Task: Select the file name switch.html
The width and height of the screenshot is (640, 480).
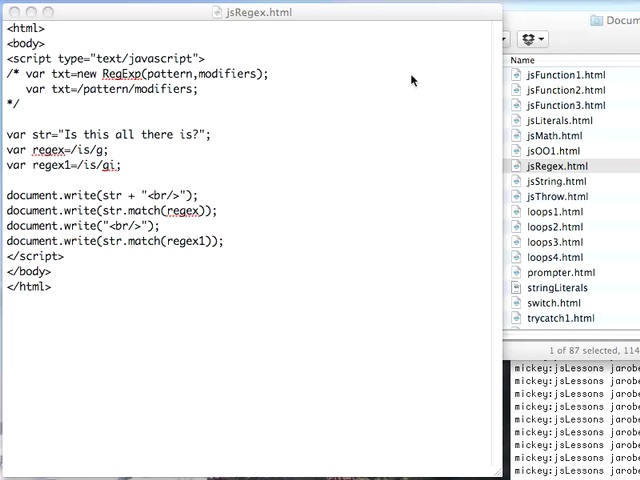Action: (554, 303)
